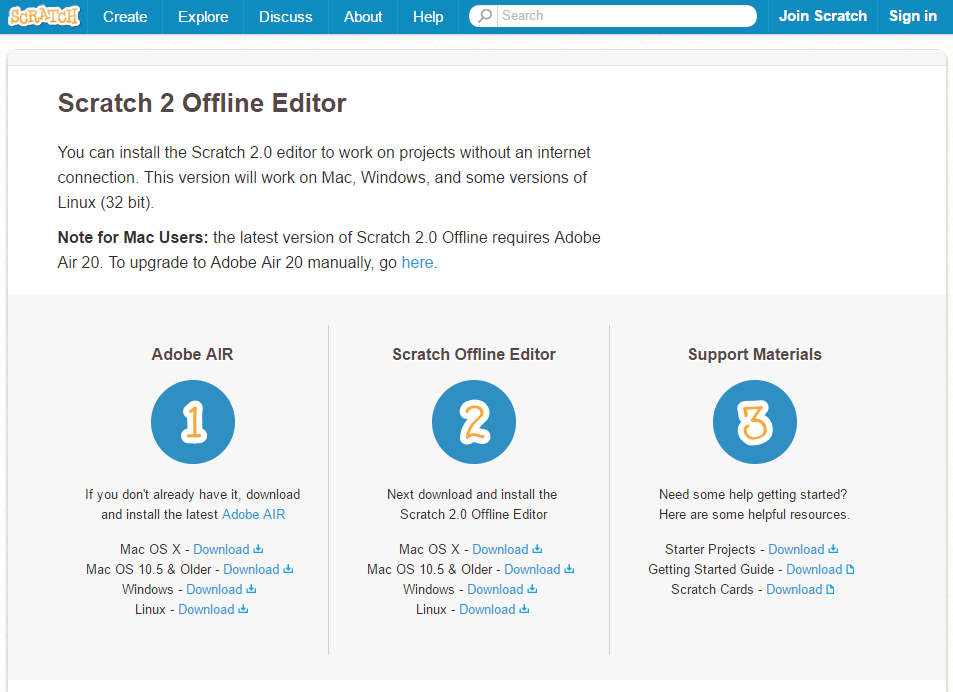
Task: Download Scratch Offline Editor for Mac OS X
Action: pyautogui.click(x=500, y=549)
